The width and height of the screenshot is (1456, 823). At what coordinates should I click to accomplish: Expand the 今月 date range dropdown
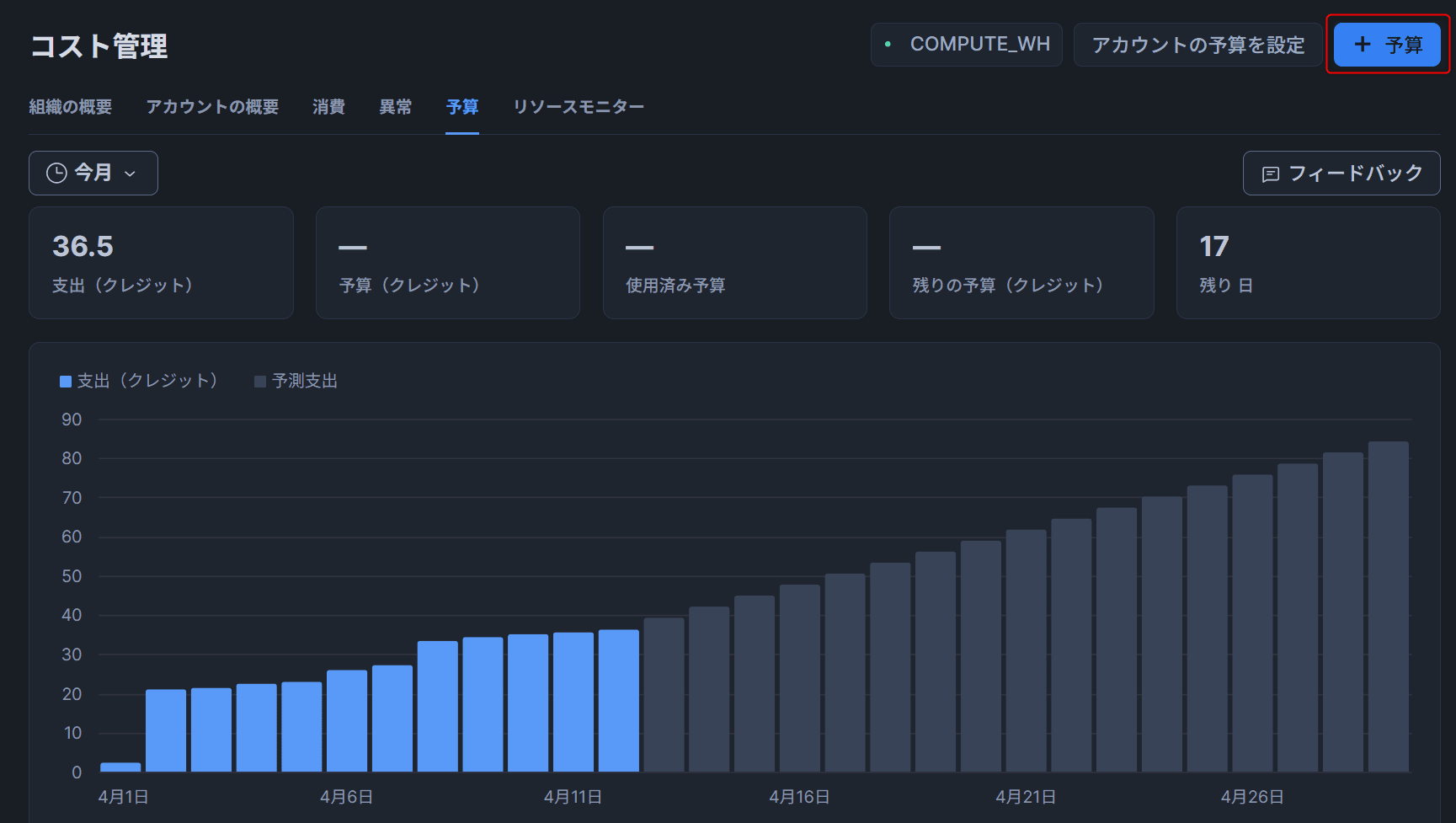tap(93, 173)
